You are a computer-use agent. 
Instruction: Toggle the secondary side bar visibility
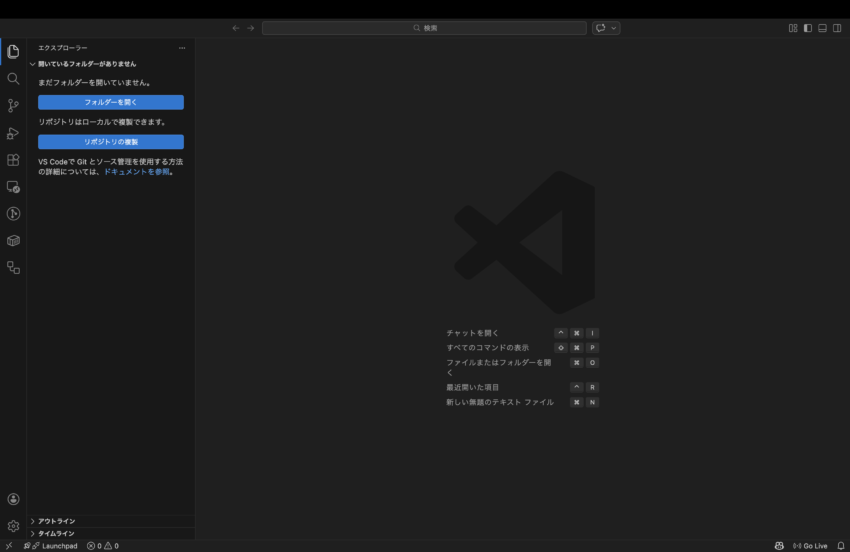click(x=838, y=28)
